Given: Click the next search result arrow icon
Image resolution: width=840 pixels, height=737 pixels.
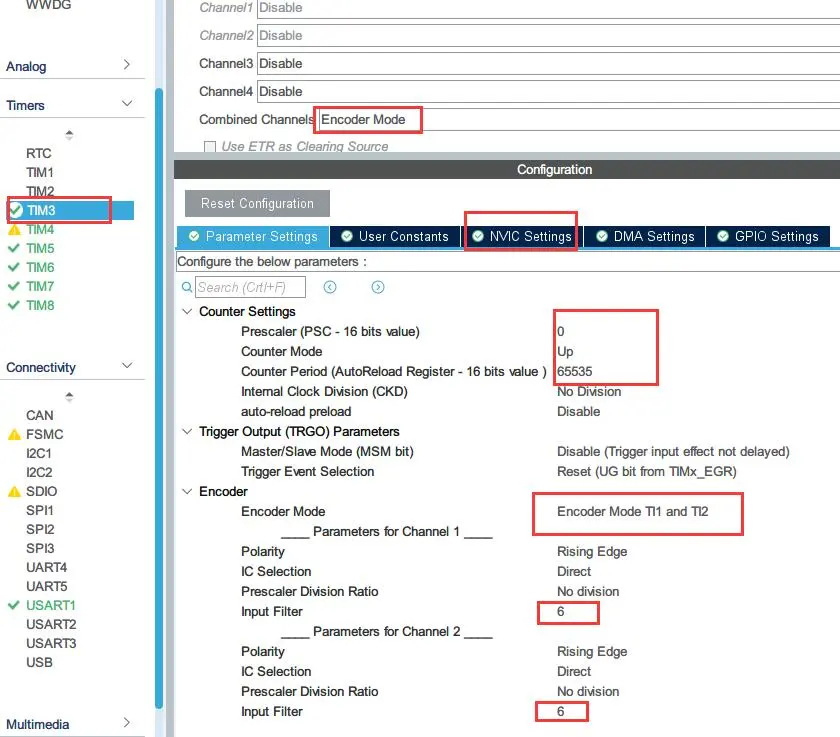Looking at the screenshot, I should click(378, 287).
